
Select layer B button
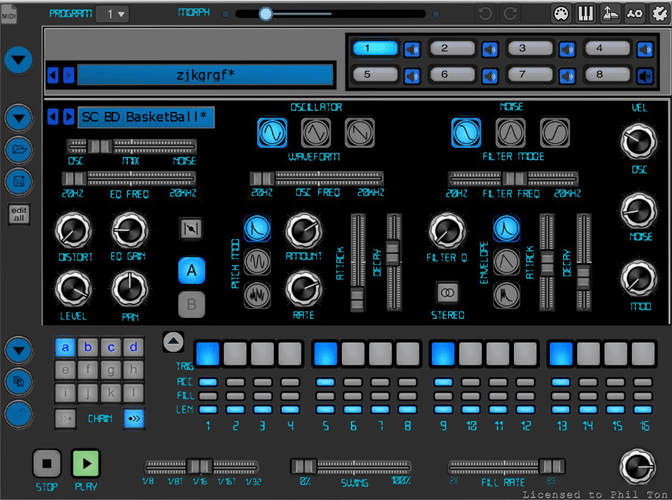click(x=191, y=305)
